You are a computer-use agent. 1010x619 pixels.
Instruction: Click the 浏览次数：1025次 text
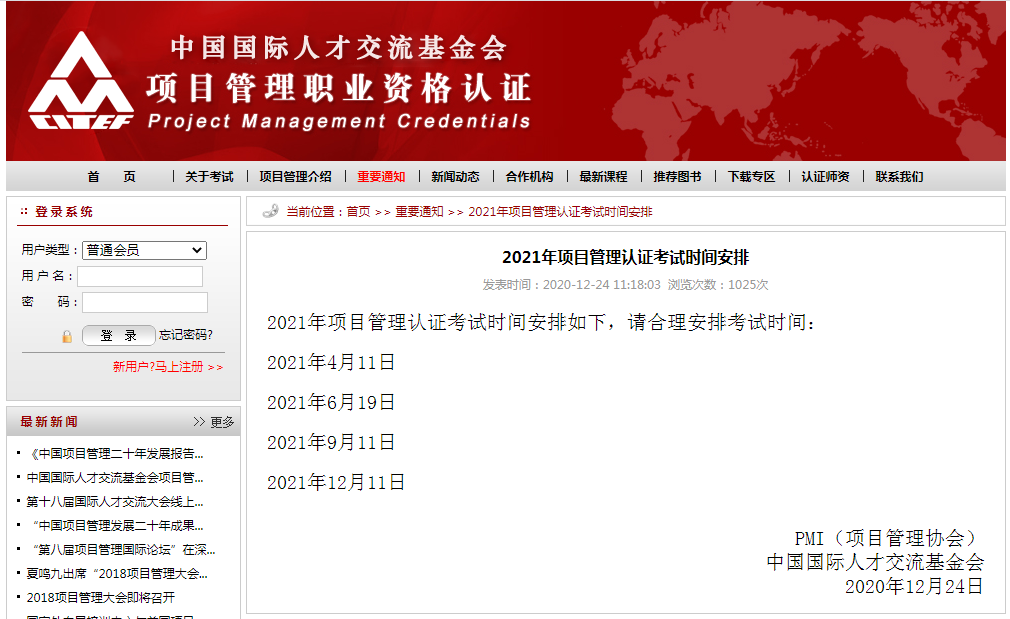[x=718, y=285]
